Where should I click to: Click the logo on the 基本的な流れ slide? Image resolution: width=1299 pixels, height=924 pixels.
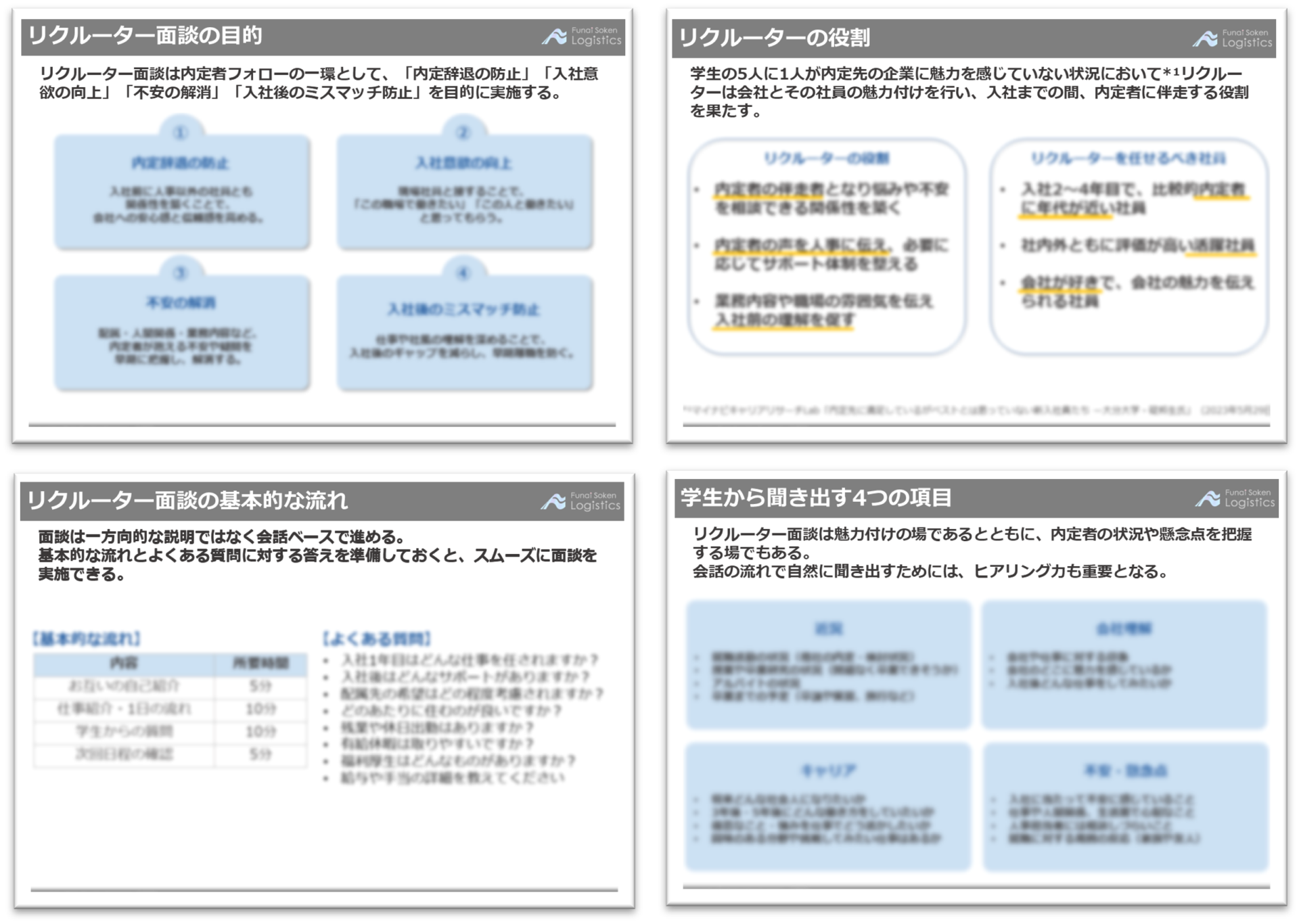(580, 501)
